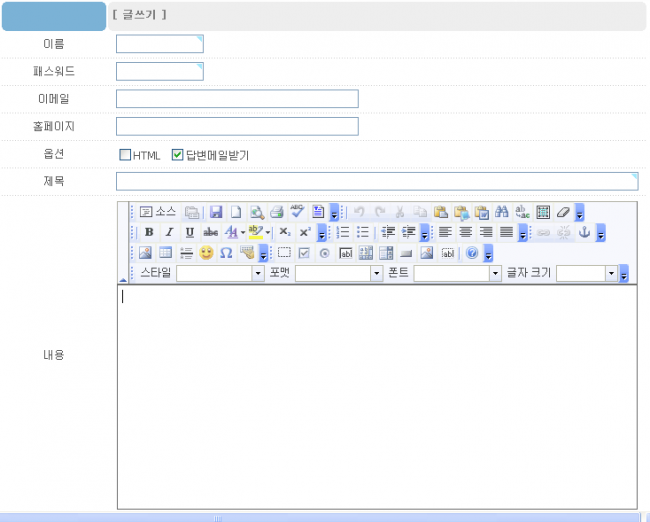650x522 pixels.
Task: Insert special character with Omega icon
Action: [226, 253]
